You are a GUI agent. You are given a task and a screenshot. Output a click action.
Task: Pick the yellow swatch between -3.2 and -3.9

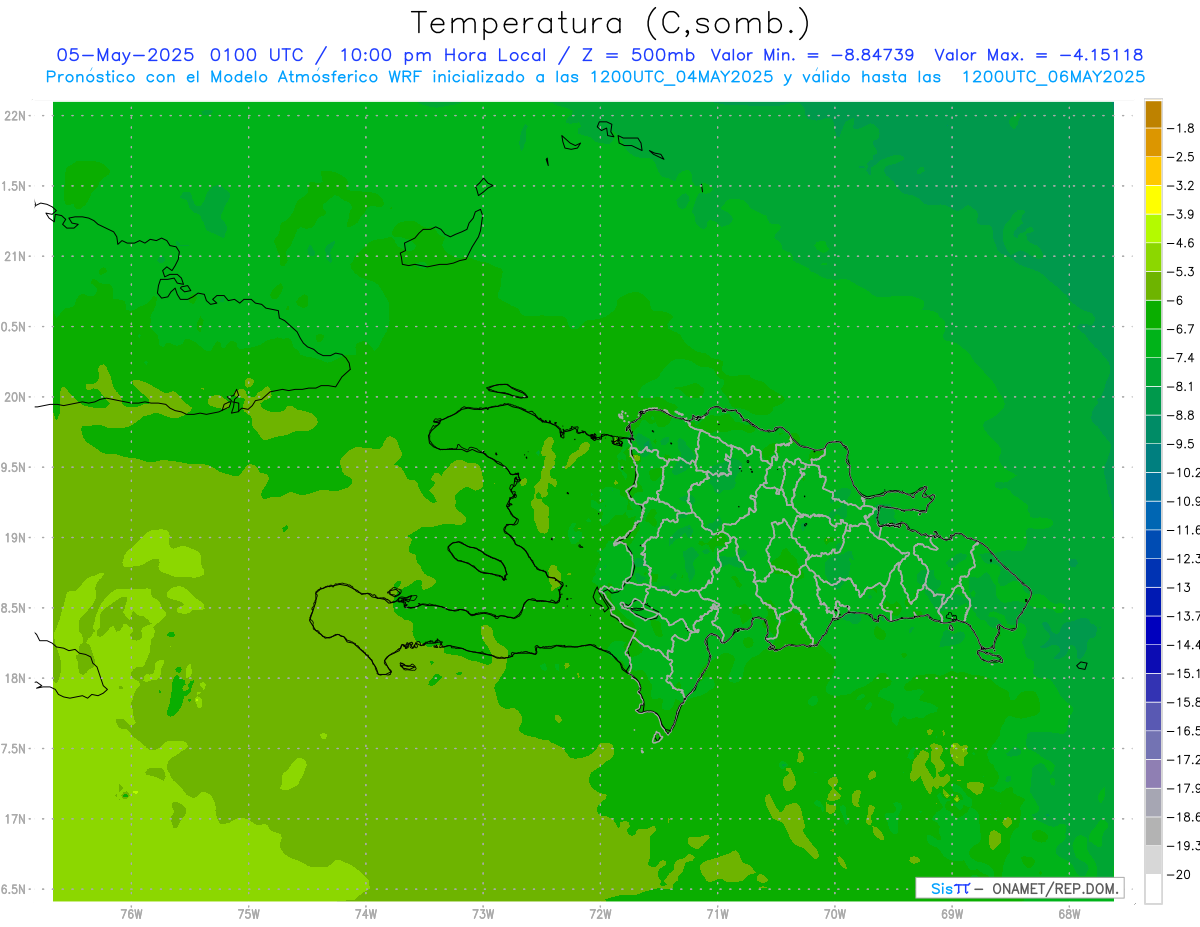(x=1153, y=200)
